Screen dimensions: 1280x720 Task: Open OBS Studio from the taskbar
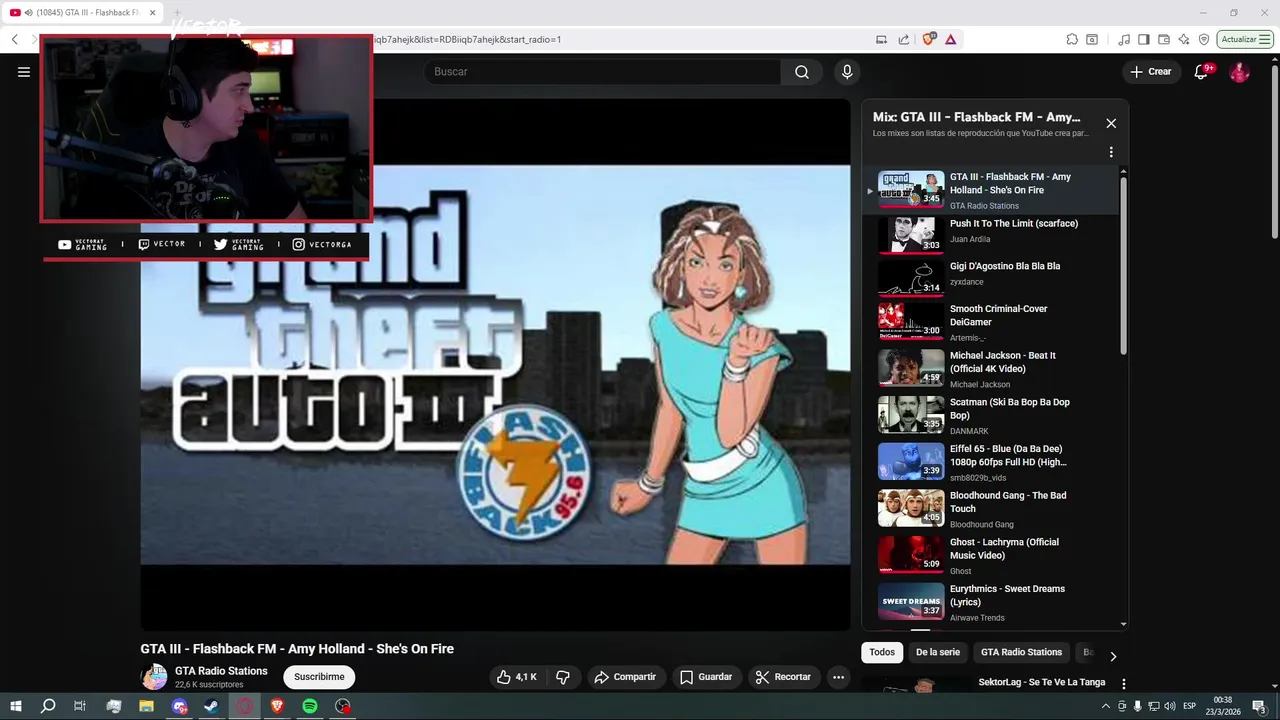pyautogui.click(x=343, y=706)
